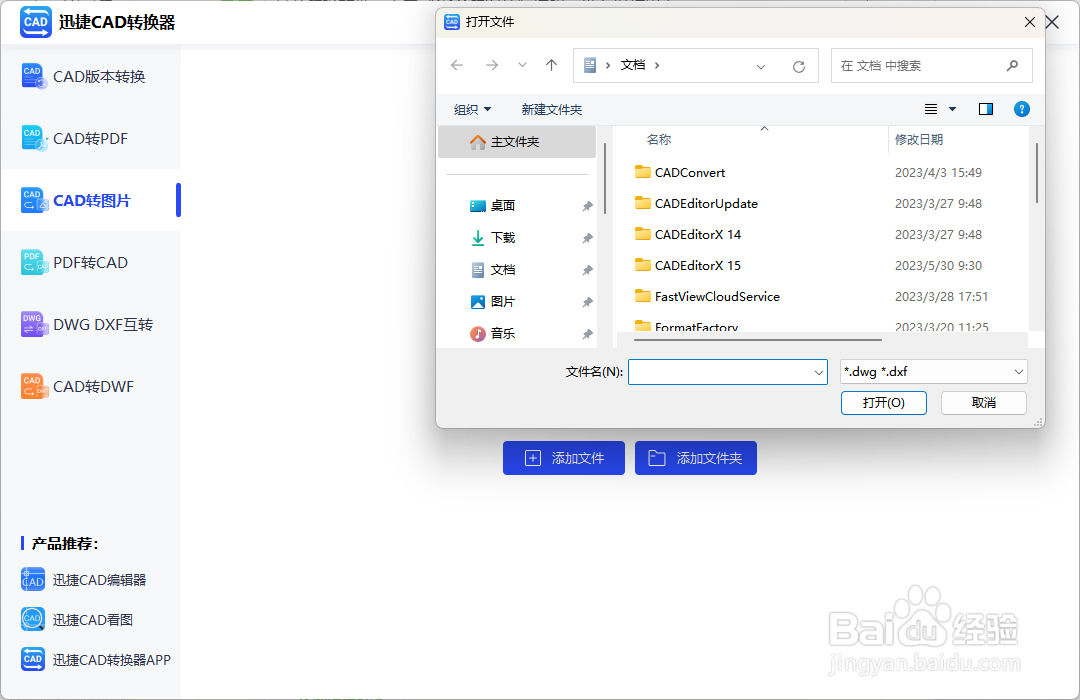This screenshot has height=700, width=1080.
Task: Click the pin icon next to 下载
Action: pyautogui.click(x=587, y=238)
